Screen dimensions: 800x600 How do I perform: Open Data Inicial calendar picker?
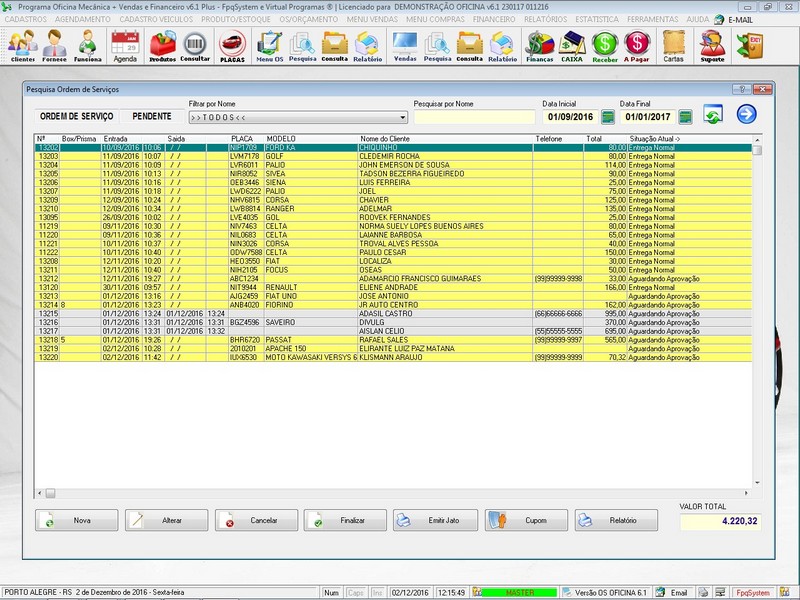click(608, 117)
